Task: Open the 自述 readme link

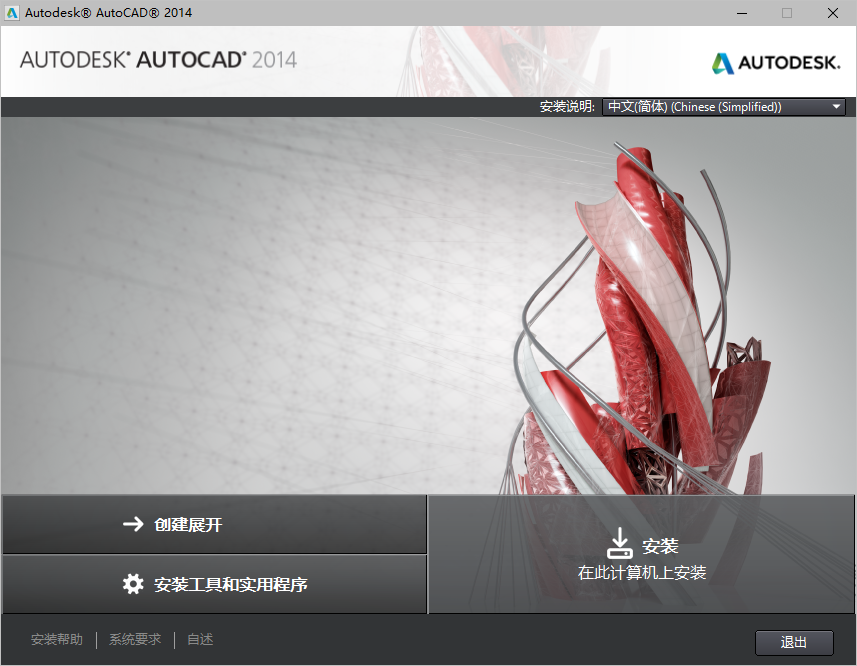Action: click(199, 639)
